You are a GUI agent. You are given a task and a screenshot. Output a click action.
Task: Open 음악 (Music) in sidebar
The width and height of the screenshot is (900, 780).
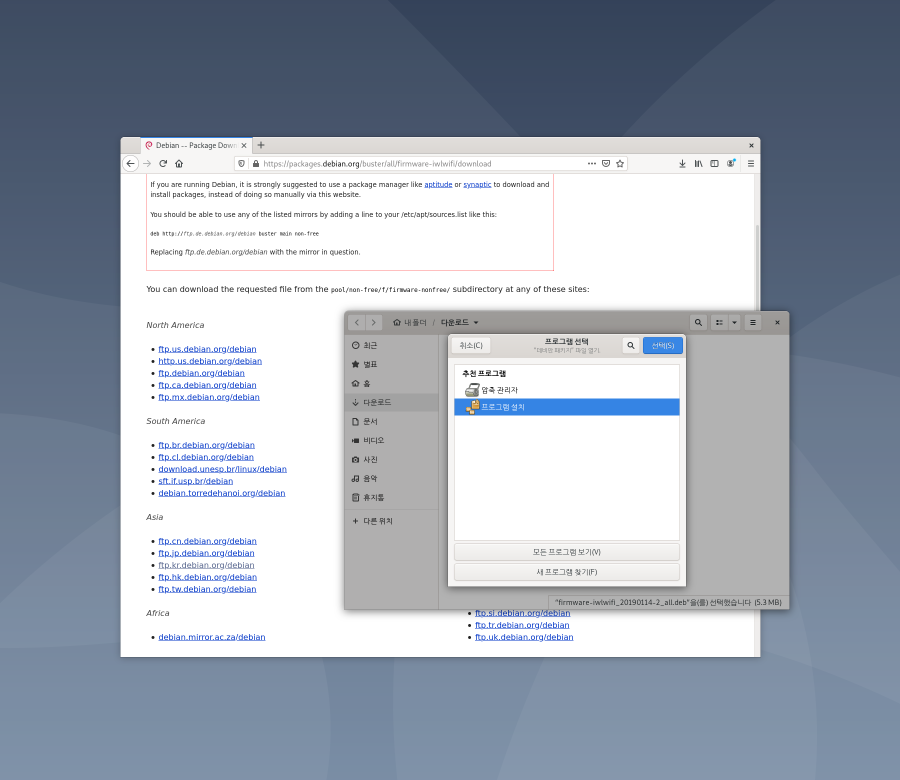392,479
